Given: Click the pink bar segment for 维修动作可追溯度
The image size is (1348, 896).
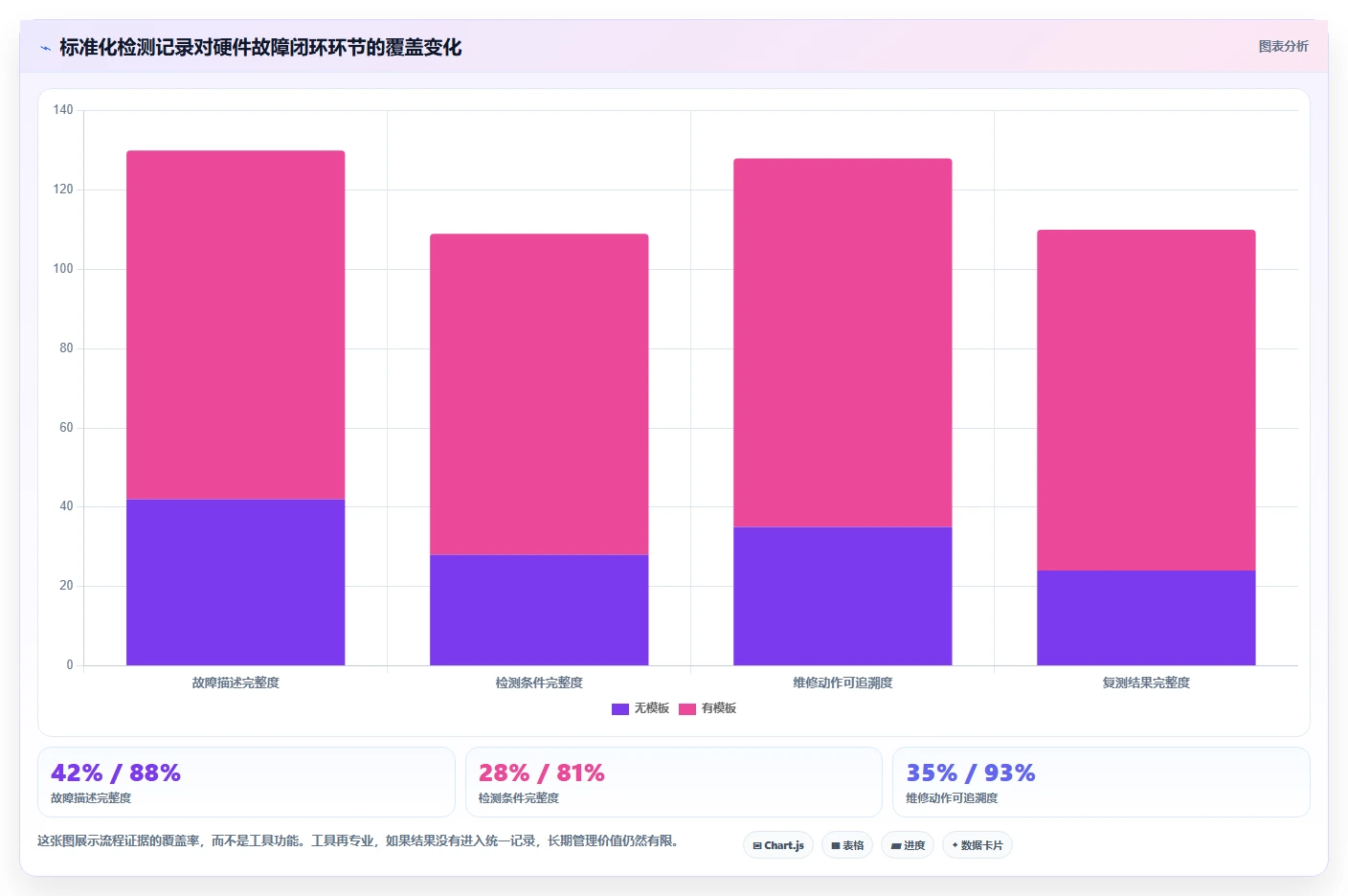Looking at the screenshot, I should (x=842, y=343).
